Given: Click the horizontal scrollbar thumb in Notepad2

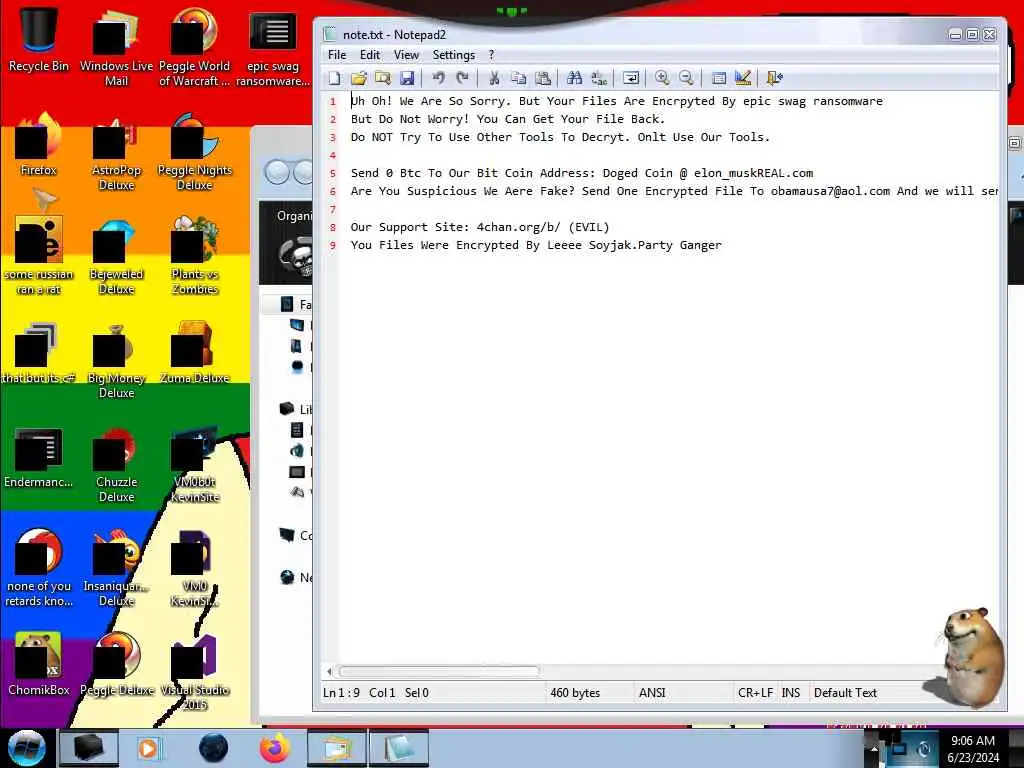Looking at the screenshot, I should [x=439, y=671].
